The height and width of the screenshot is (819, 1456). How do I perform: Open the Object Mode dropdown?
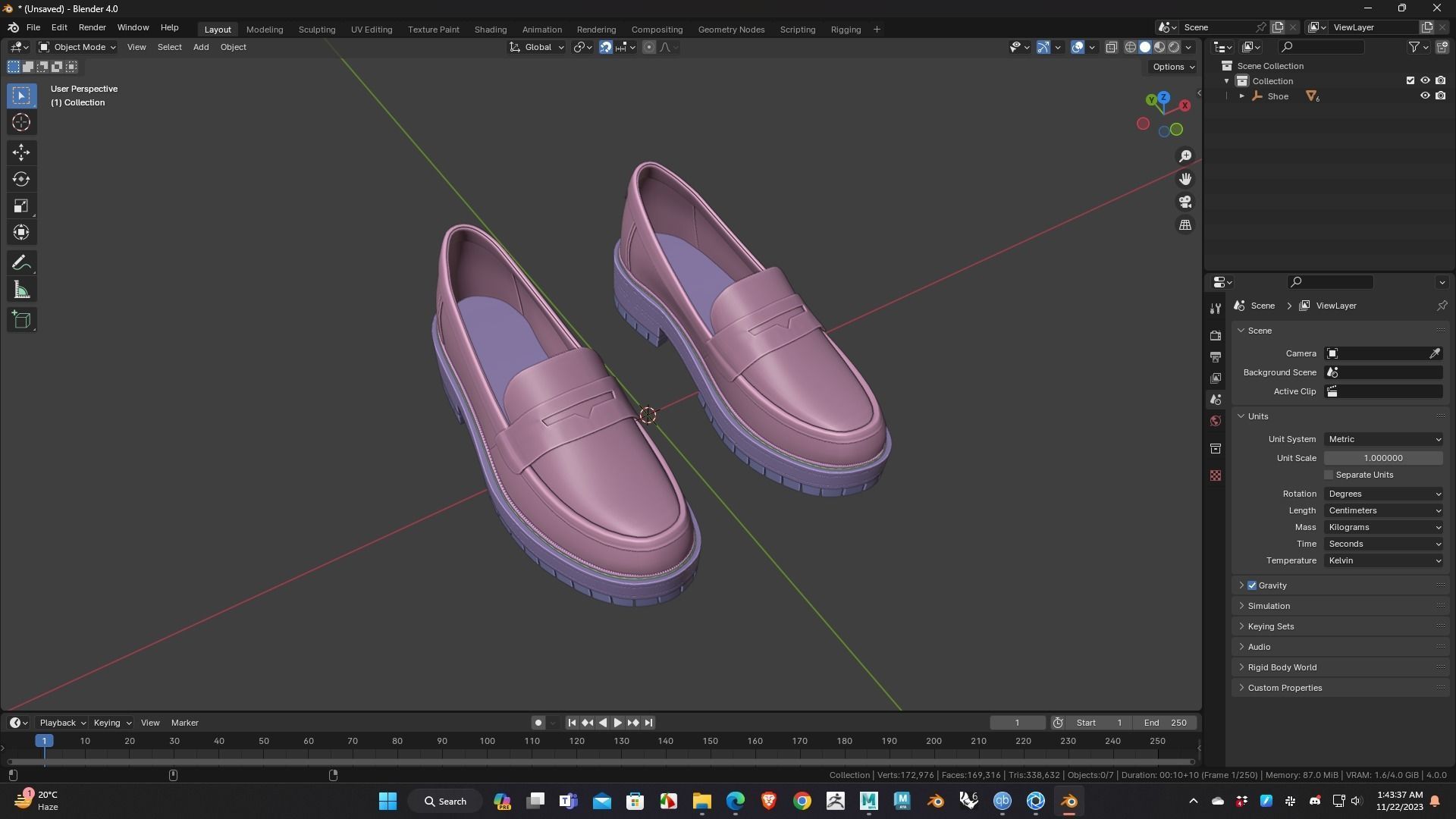click(x=77, y=47)
